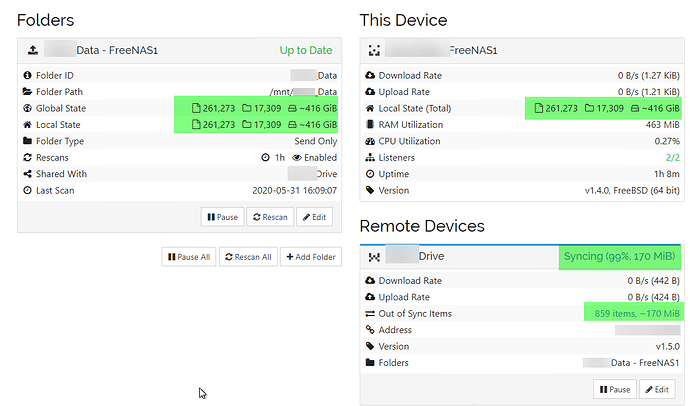Click the 2020-05-31 16:09:07 last scan value

coord(294,190)
